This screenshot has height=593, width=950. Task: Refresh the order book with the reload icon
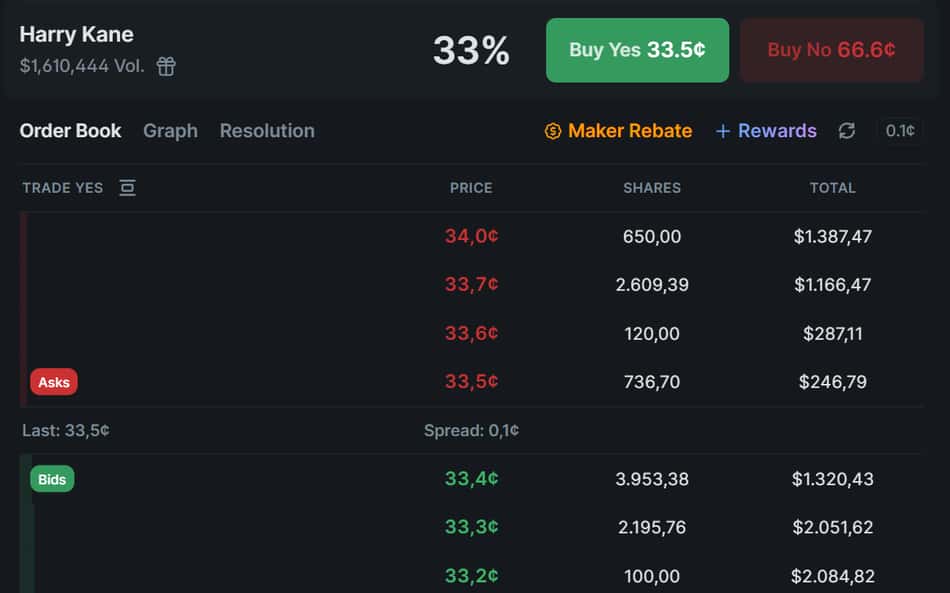pyautogui.click(x=846, y=131)
